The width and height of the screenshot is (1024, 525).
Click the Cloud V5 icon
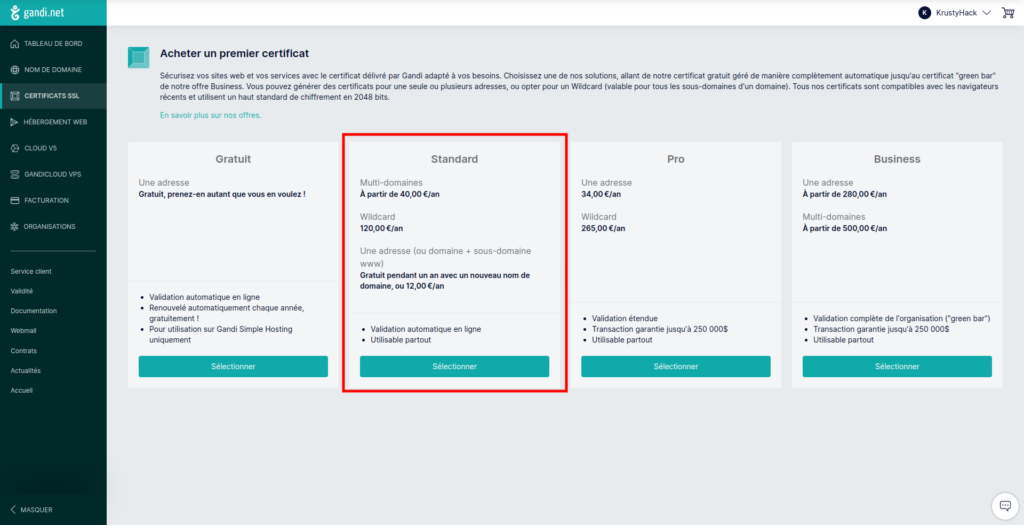[x=15, y=148]
